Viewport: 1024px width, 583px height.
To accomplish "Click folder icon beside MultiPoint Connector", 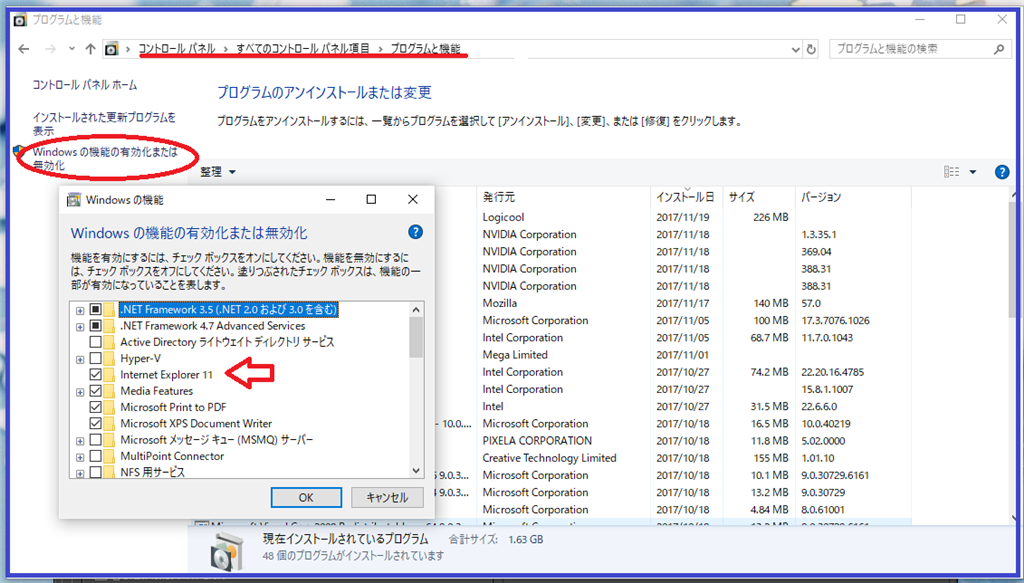I will tap(109, 456).
